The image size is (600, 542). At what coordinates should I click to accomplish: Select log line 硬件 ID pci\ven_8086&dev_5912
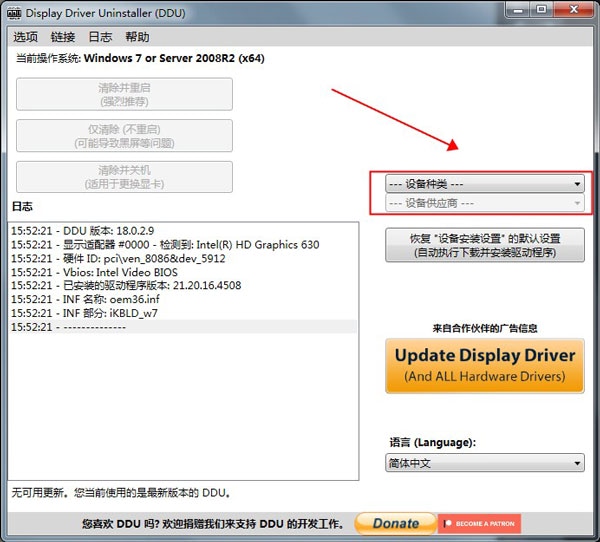(184, 258)
